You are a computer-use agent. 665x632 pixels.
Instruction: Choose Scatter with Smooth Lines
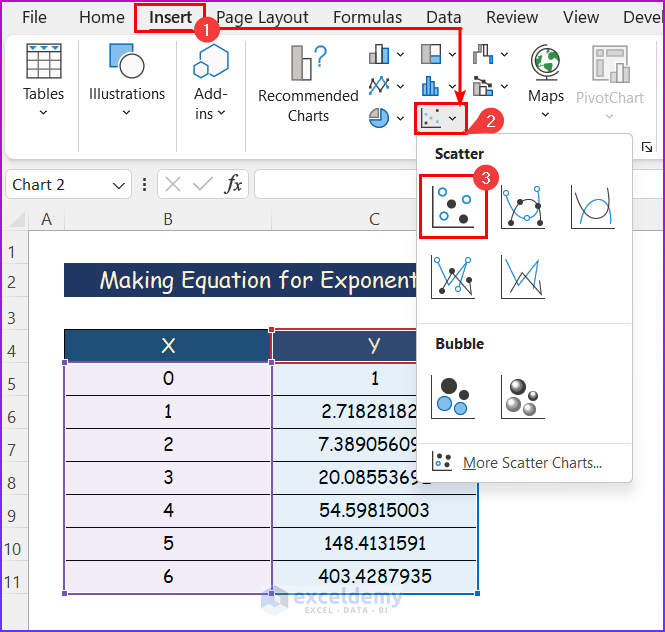pyautogui.click(x=592, y=207)
